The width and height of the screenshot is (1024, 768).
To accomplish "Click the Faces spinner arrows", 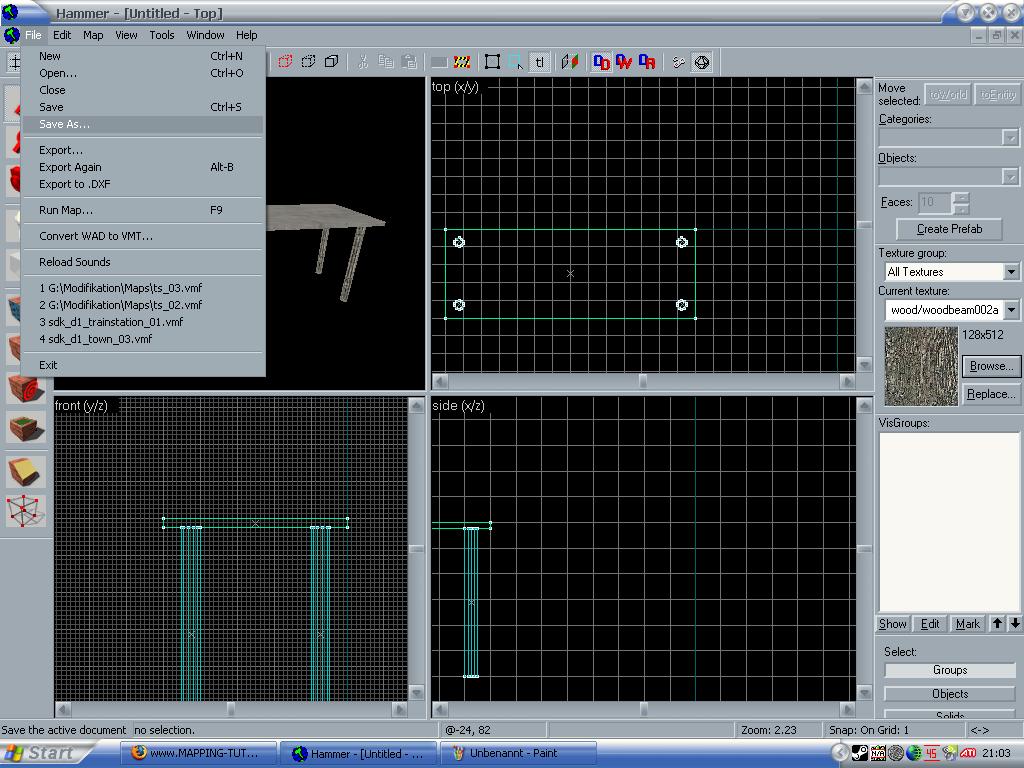I will 961,203.
